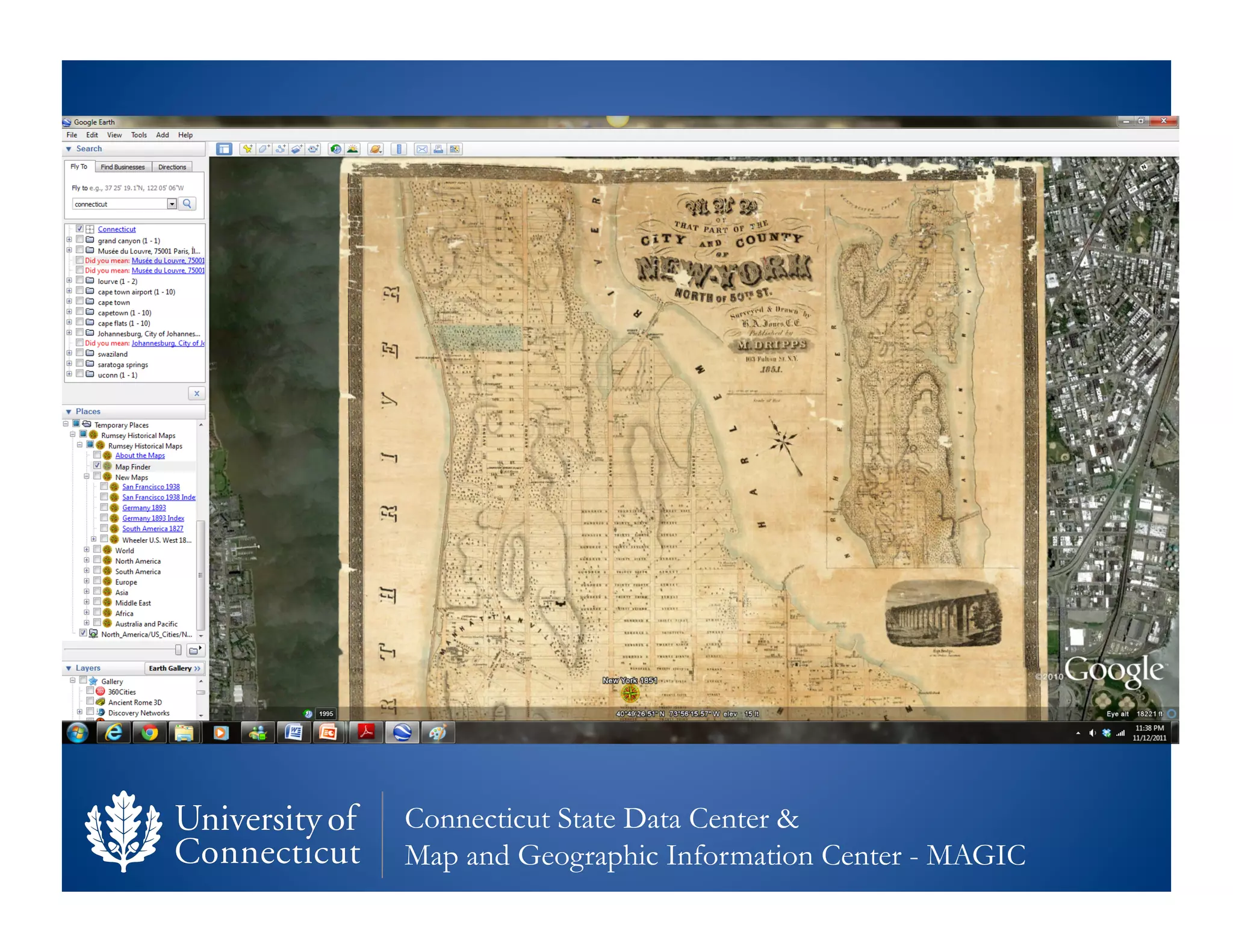Toggle the sidebar panel button
The image size is (1233, 952).
tap(224, 149)
